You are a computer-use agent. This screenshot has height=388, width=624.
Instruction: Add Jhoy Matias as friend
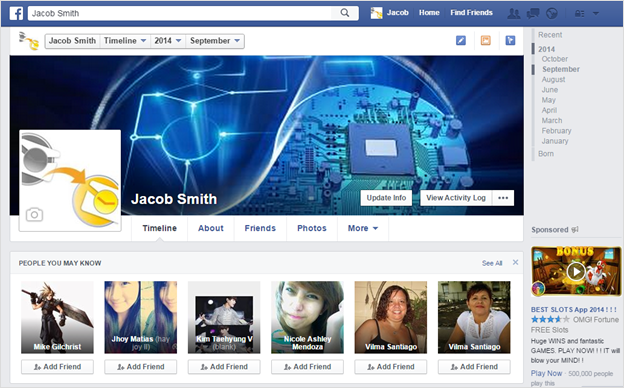(140, 367)
